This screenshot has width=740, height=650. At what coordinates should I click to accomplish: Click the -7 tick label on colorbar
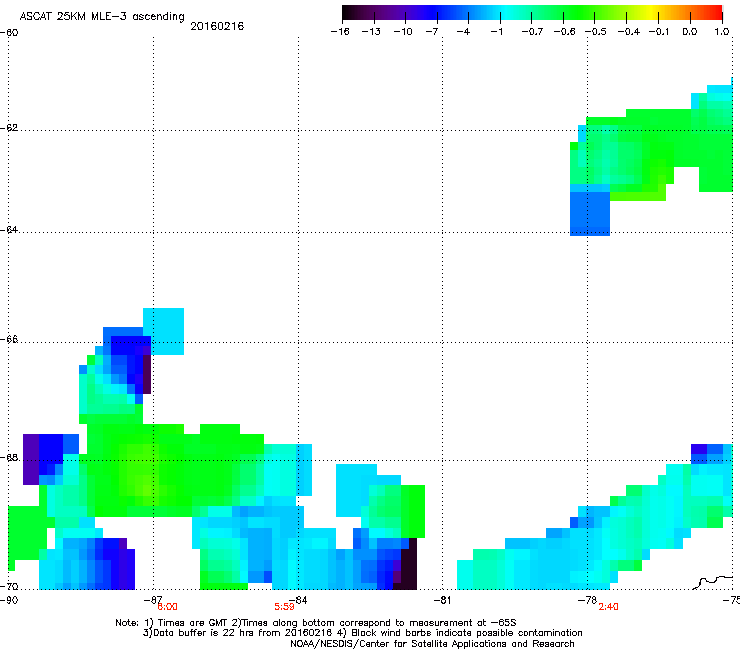[x=432, y=32]
